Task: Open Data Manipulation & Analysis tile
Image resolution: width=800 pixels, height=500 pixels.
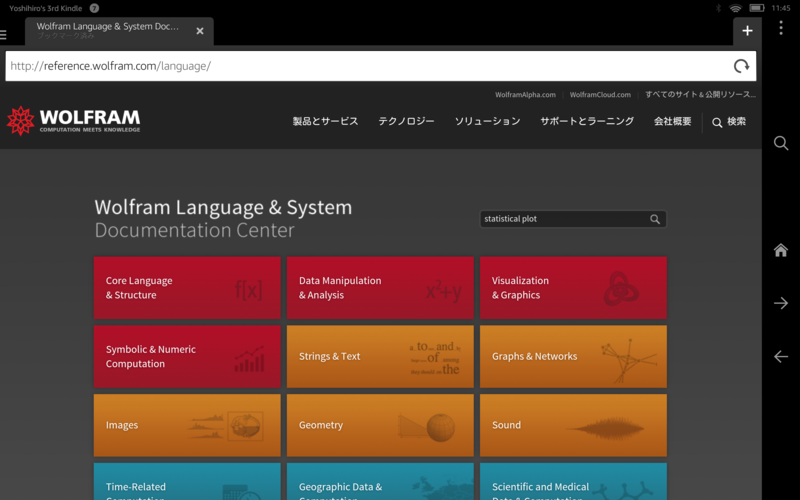Action: click(x=380, y=288)
